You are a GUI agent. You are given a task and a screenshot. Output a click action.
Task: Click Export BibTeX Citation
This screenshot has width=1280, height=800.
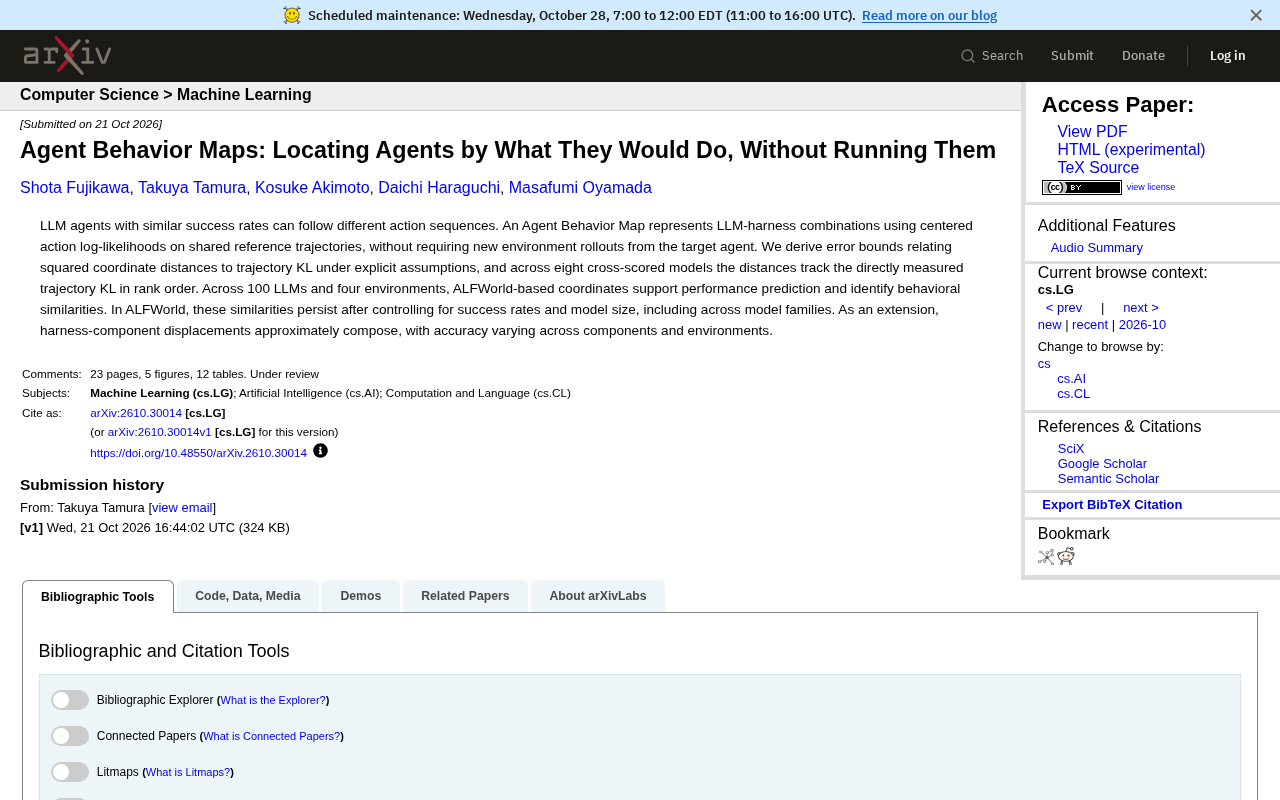(x=1112, y=505)
